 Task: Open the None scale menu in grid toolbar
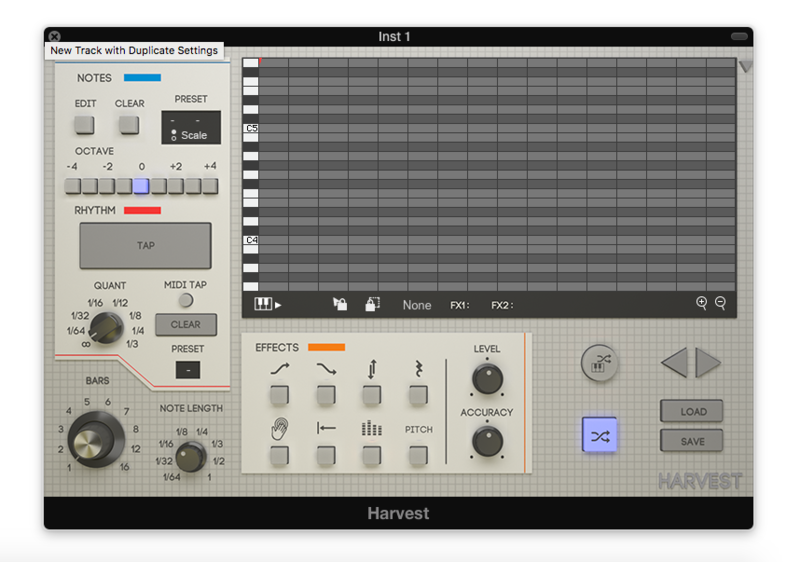pyautogui.click(x=417, y=305)
